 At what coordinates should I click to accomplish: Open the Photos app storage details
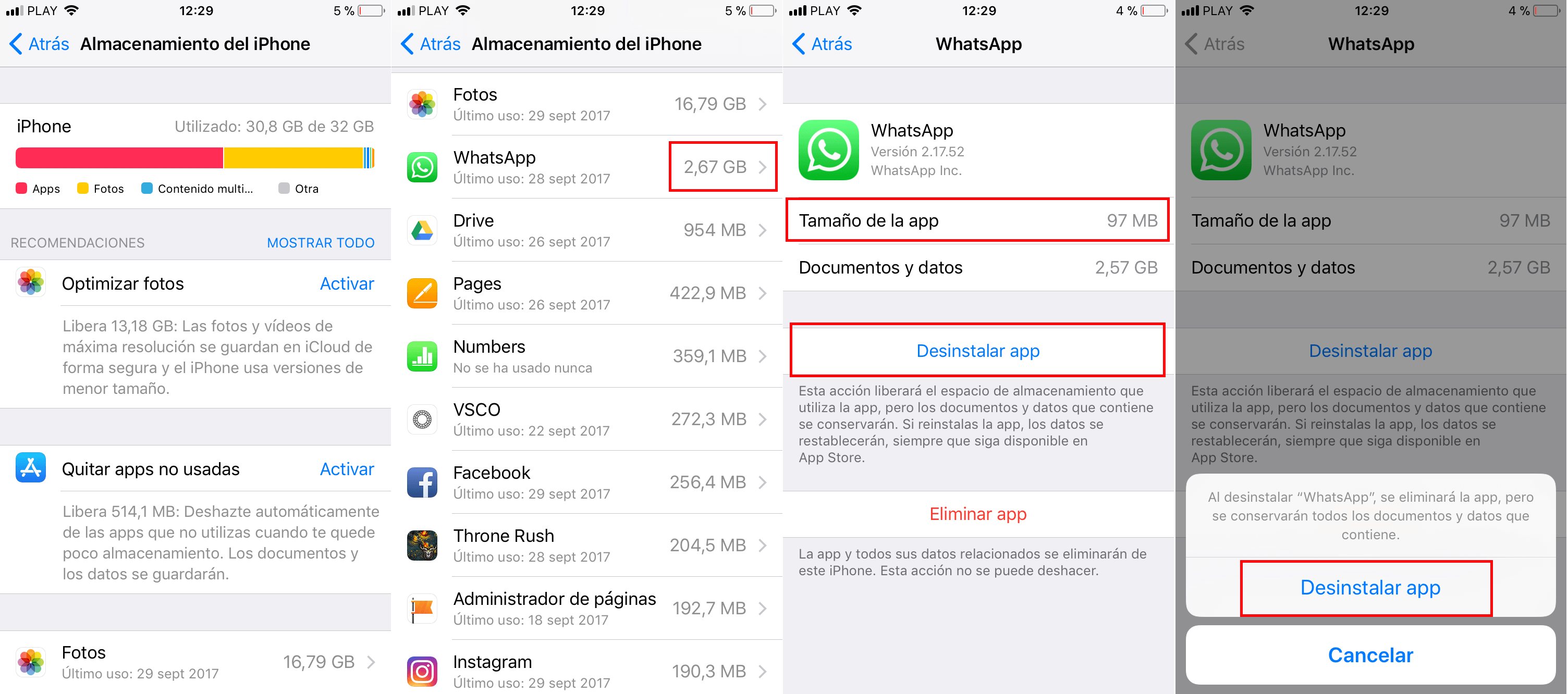588,100
